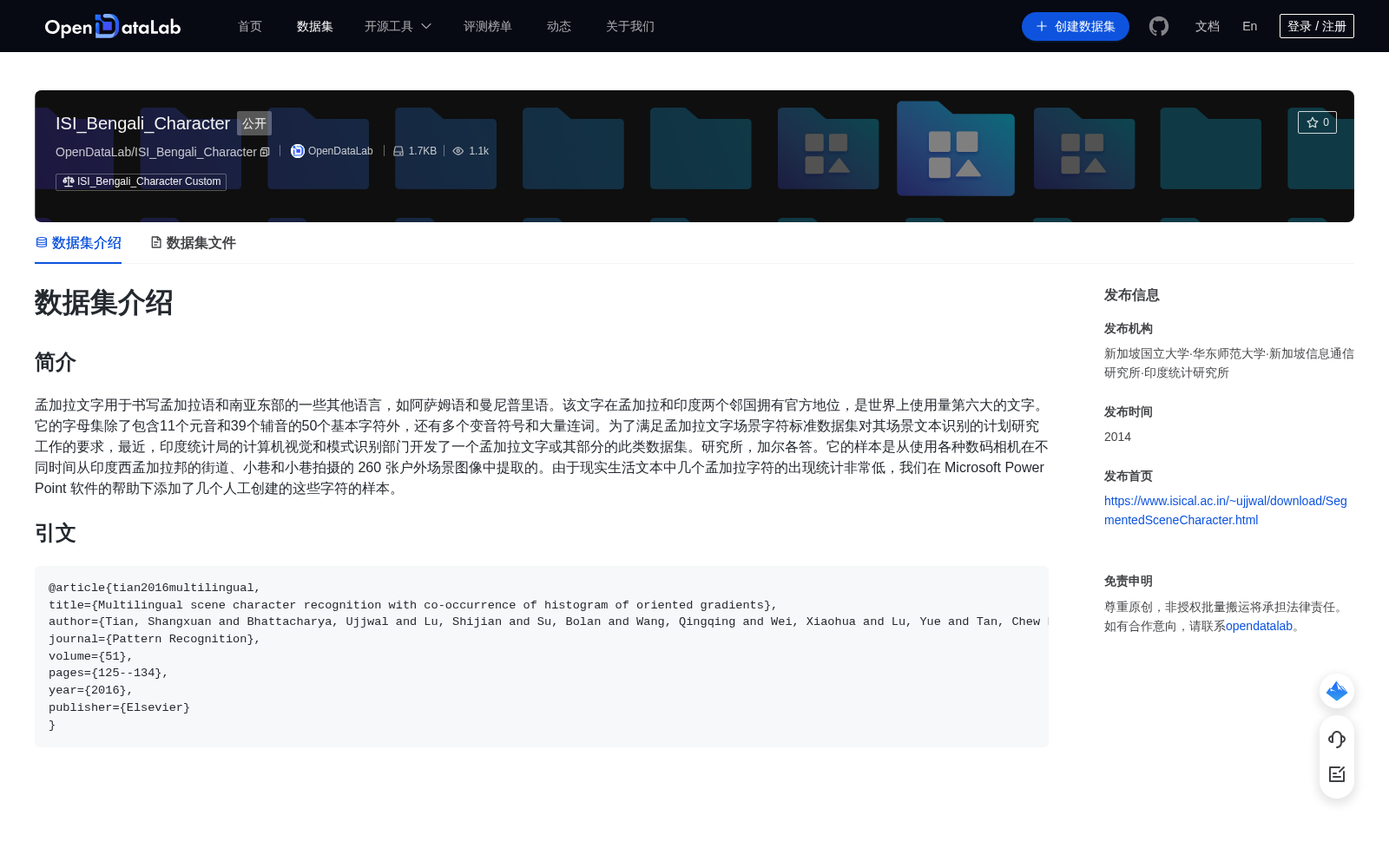Click the 1.1k views value
Image resolution: width=1389 pixels, height=868 pixels.
click(479, 151)
